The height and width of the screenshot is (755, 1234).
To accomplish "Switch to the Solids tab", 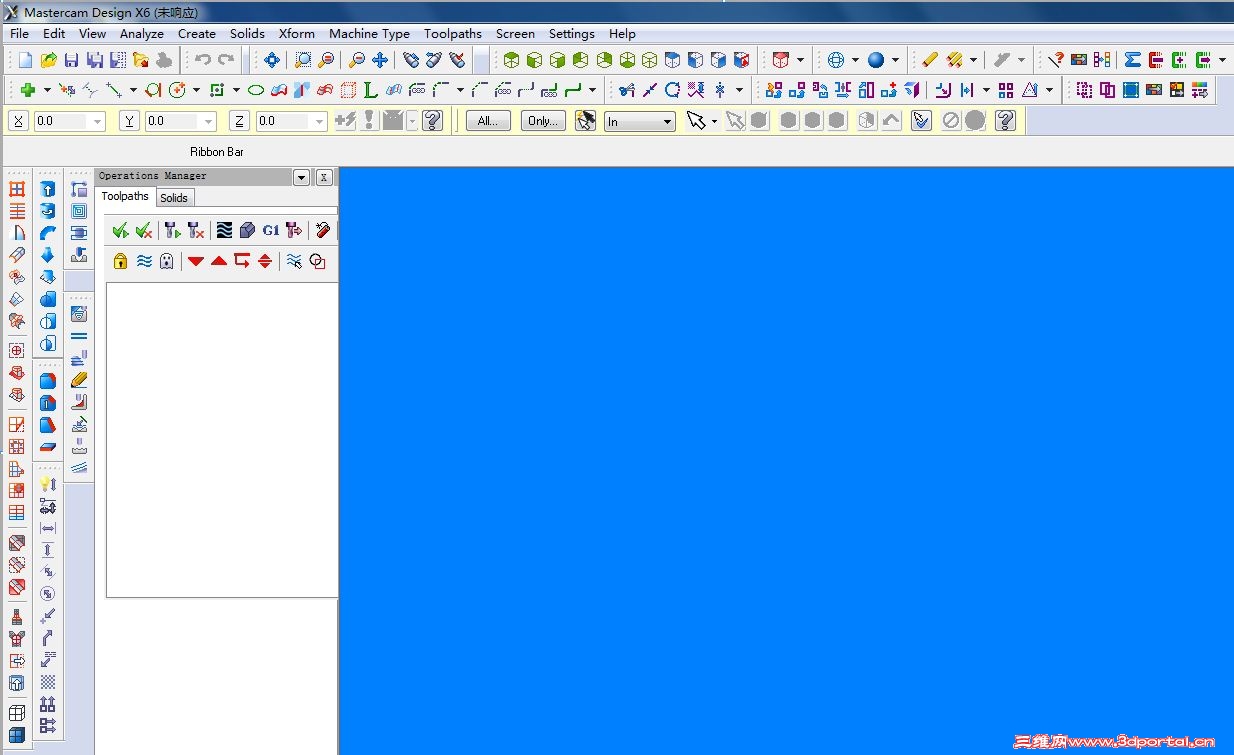I will click(x=174, y=198).
